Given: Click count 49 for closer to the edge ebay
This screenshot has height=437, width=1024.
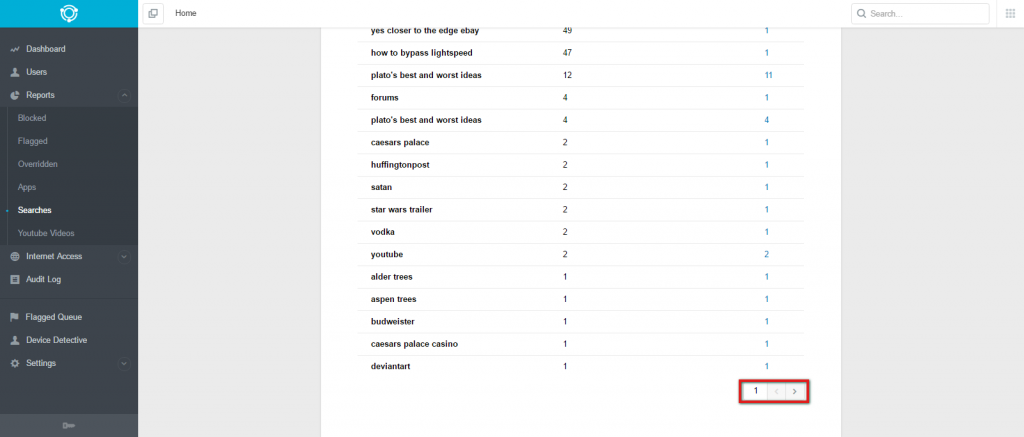Looking at the screenshot, I should pyautogui.click(x=567, y=30).
